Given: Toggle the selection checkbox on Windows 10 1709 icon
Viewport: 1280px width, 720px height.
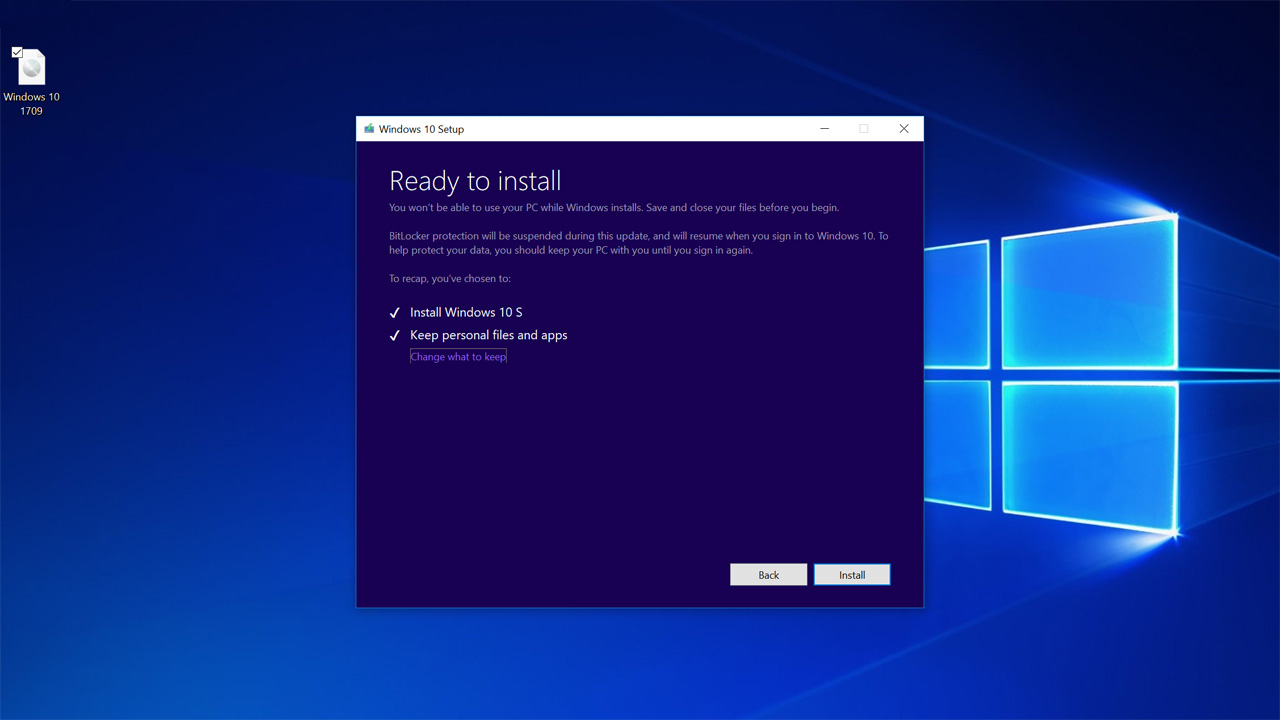Looking at the screenshot, I should (x=17, y=51).
